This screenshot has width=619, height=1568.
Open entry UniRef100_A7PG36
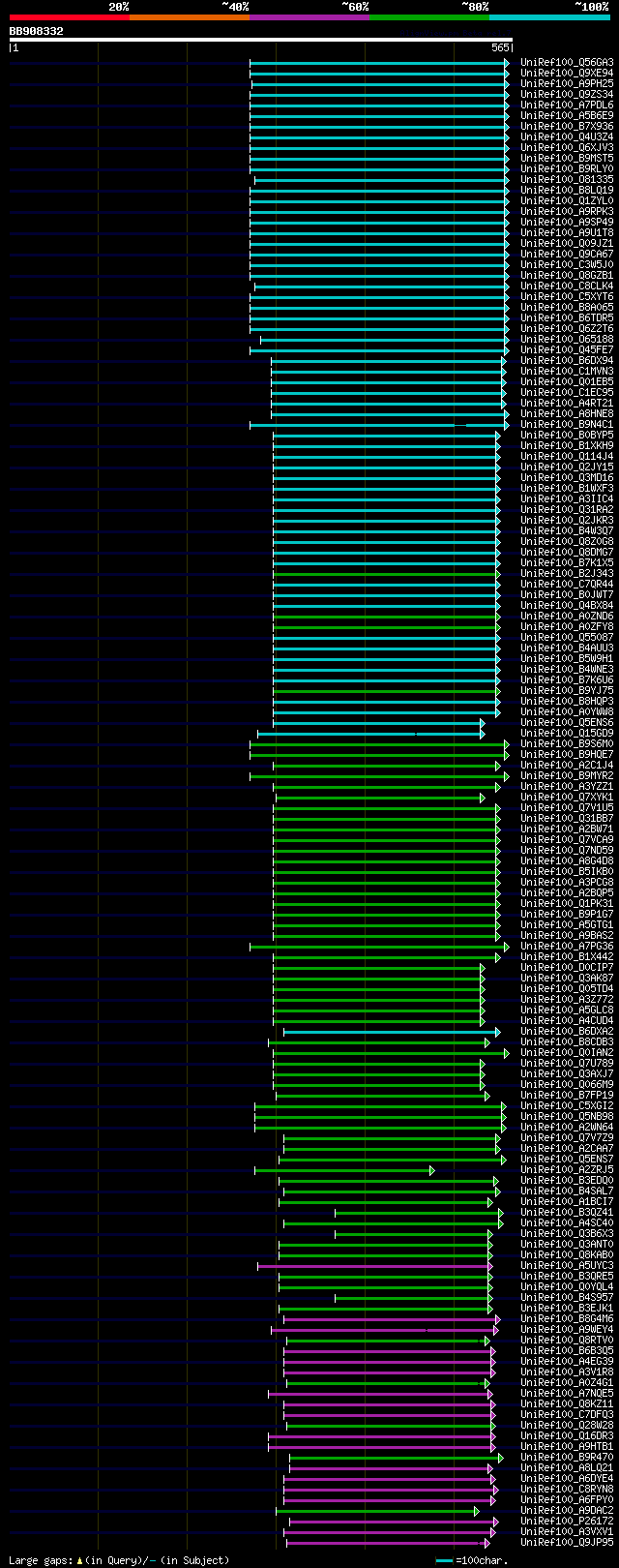click(567, 946)
